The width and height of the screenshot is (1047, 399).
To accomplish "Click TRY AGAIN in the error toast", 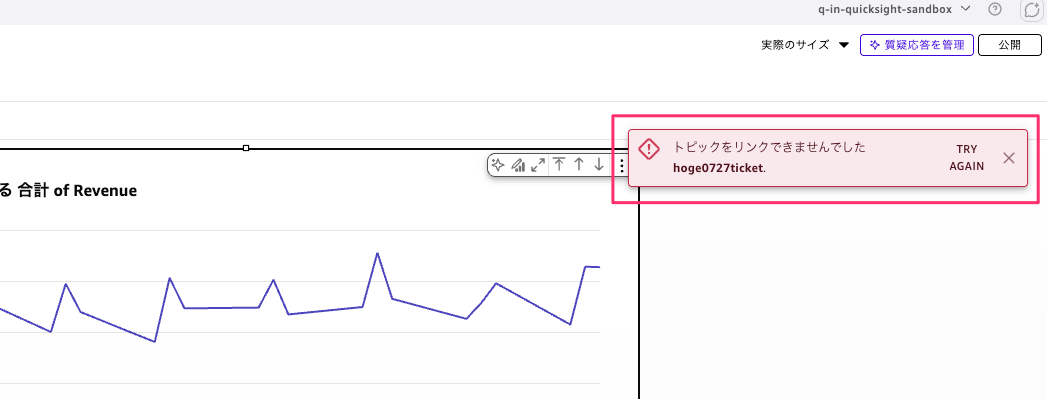I will (x=966, y=158).
